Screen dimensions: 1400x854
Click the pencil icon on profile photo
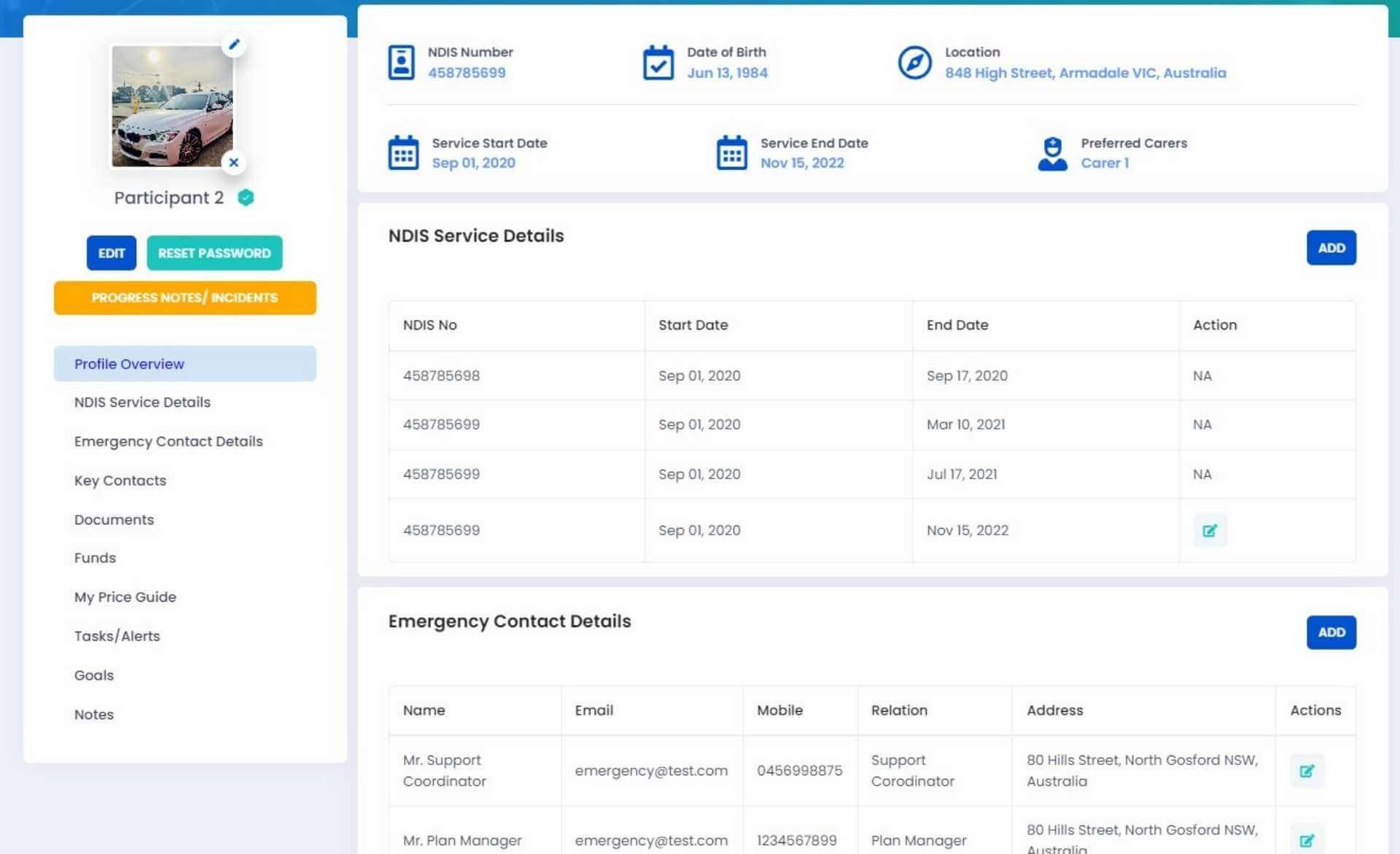pos(234,44)
